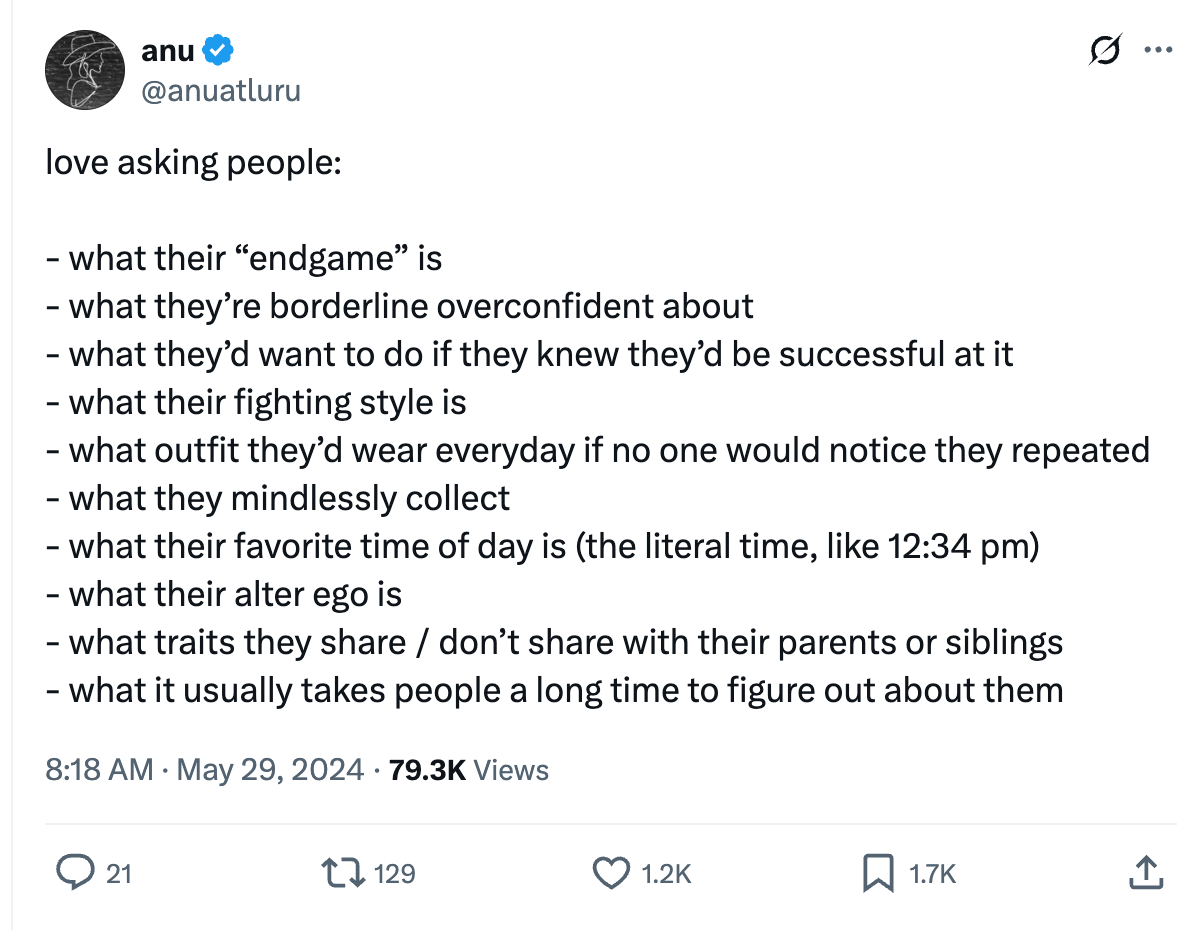Like the post with the heart icon

tap(611, 873)
